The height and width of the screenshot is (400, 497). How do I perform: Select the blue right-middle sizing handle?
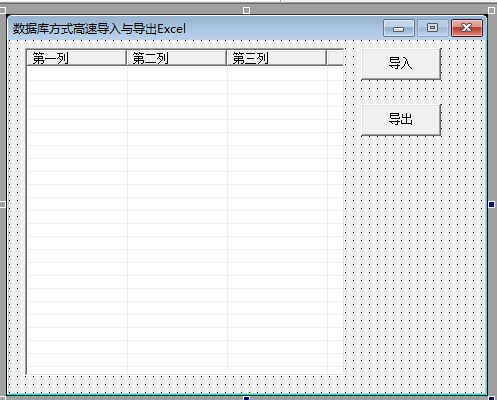tap(492, 204)
